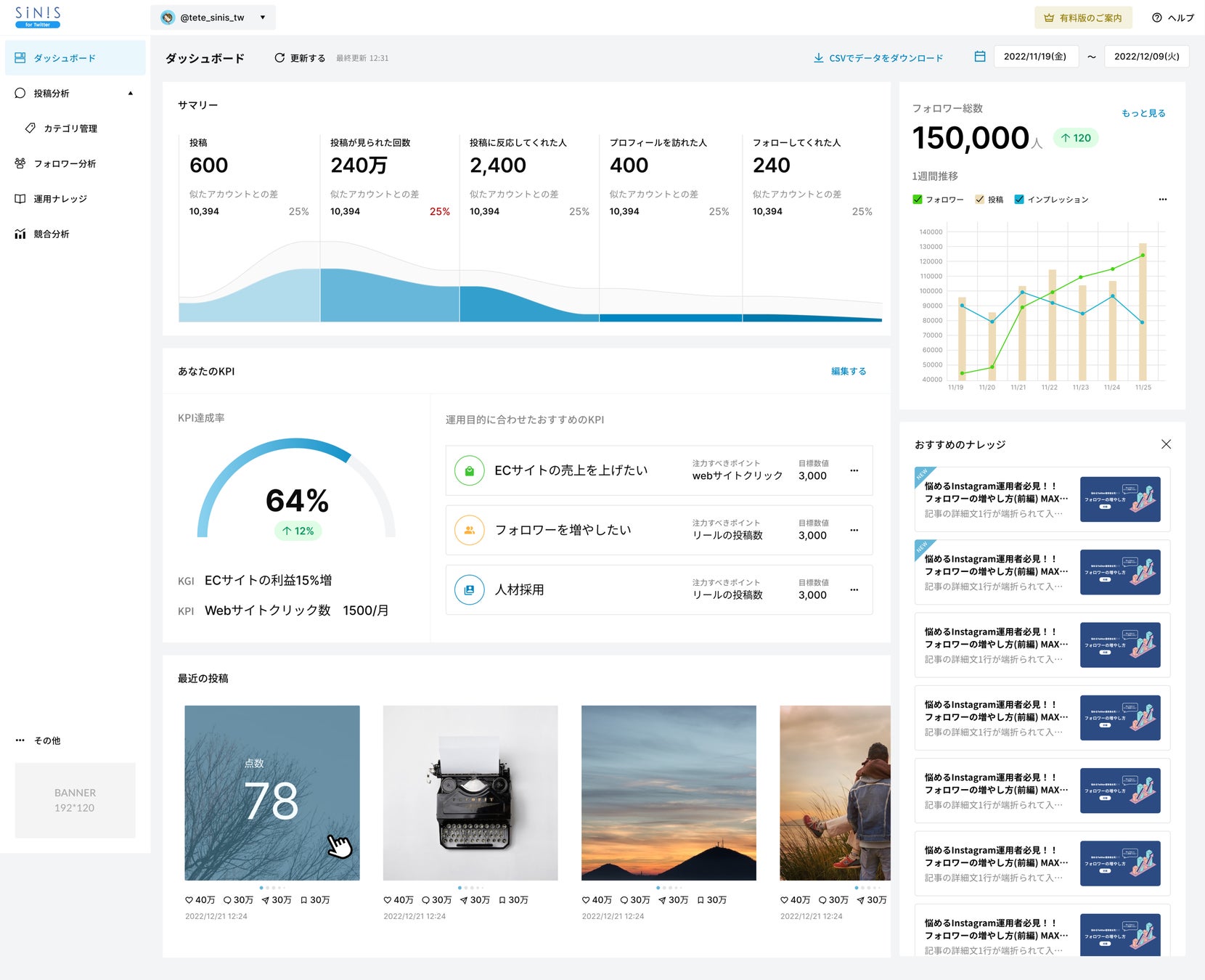Image resolution: width=1205 pixels, height=980 pixels.
Task: Open options for 人材採用 KPI row
Action: (854, 589)
